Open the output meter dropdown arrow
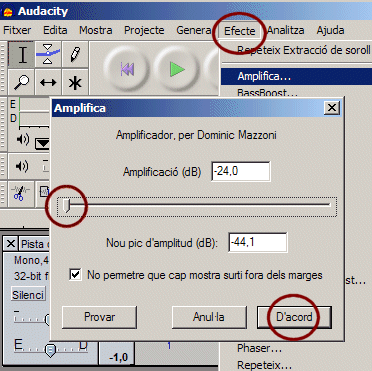Viewport: 372px width, 371px height. pyautogui.click(x=43, y=144)
